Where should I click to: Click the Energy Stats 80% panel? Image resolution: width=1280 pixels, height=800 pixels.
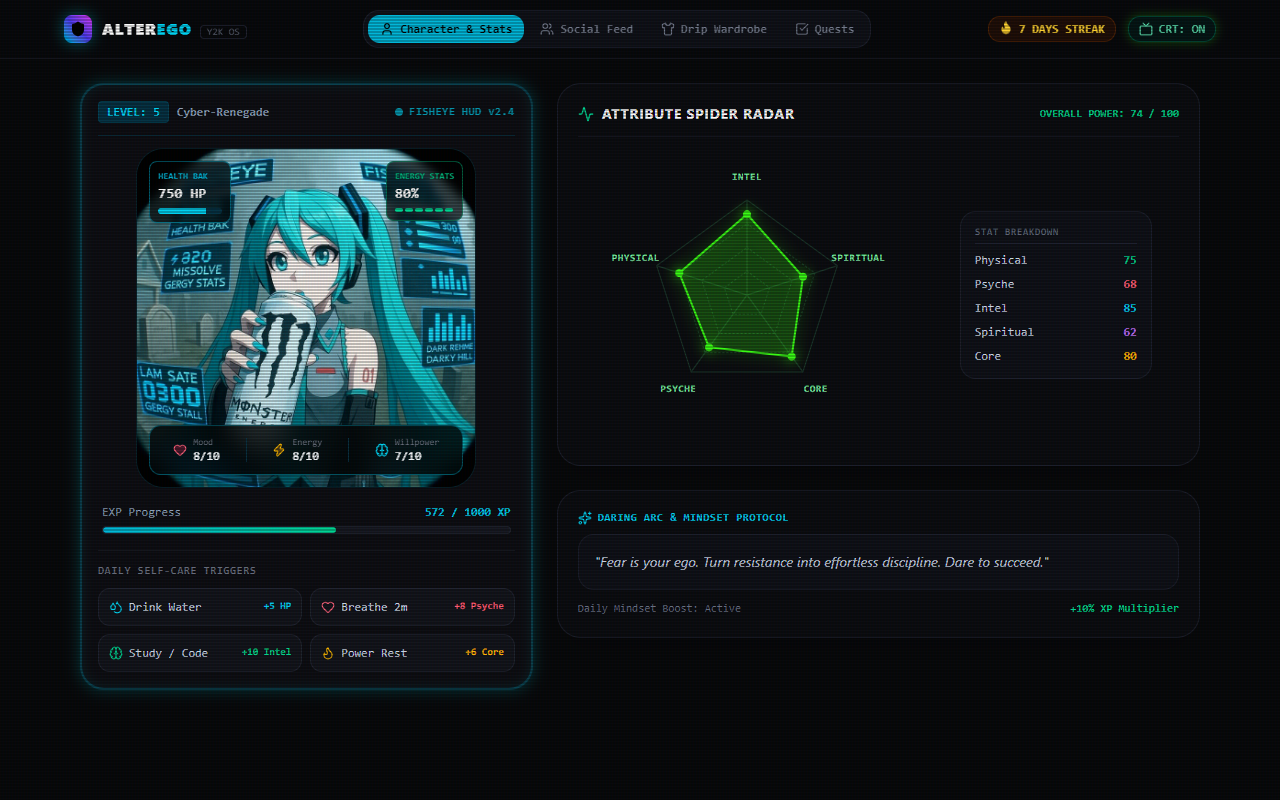pyautogui.click(x=424, y=191)
